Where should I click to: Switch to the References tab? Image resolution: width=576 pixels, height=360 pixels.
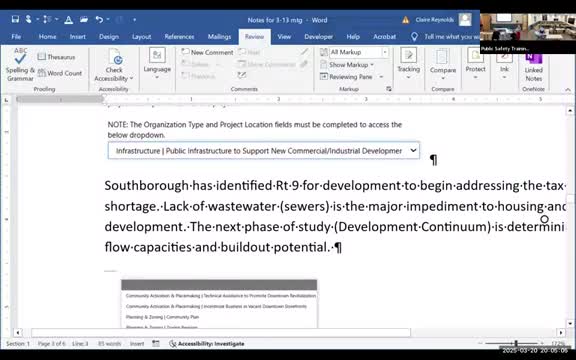point(179,37)
